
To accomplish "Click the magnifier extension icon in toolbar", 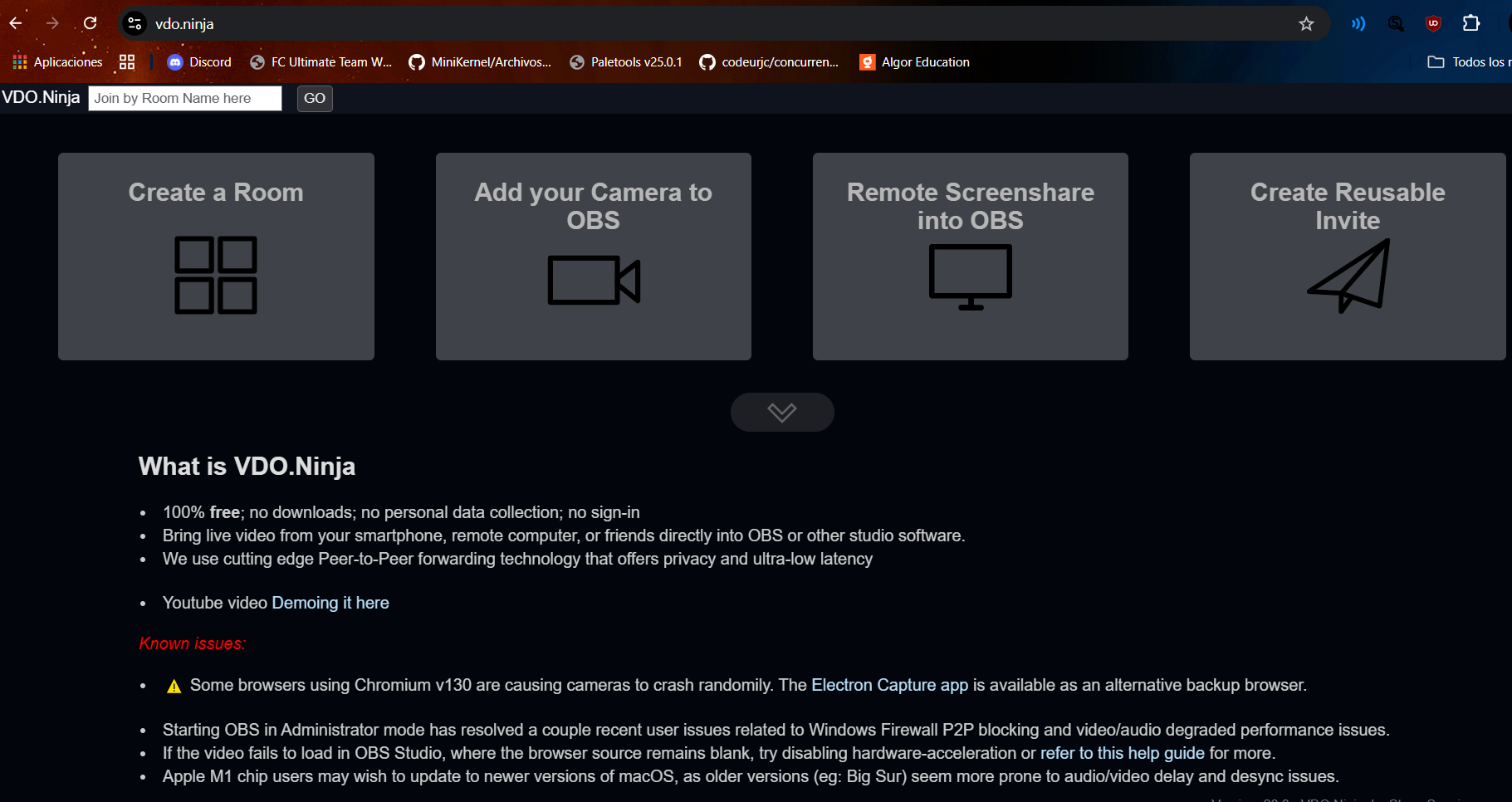I will pos(1396,24).
